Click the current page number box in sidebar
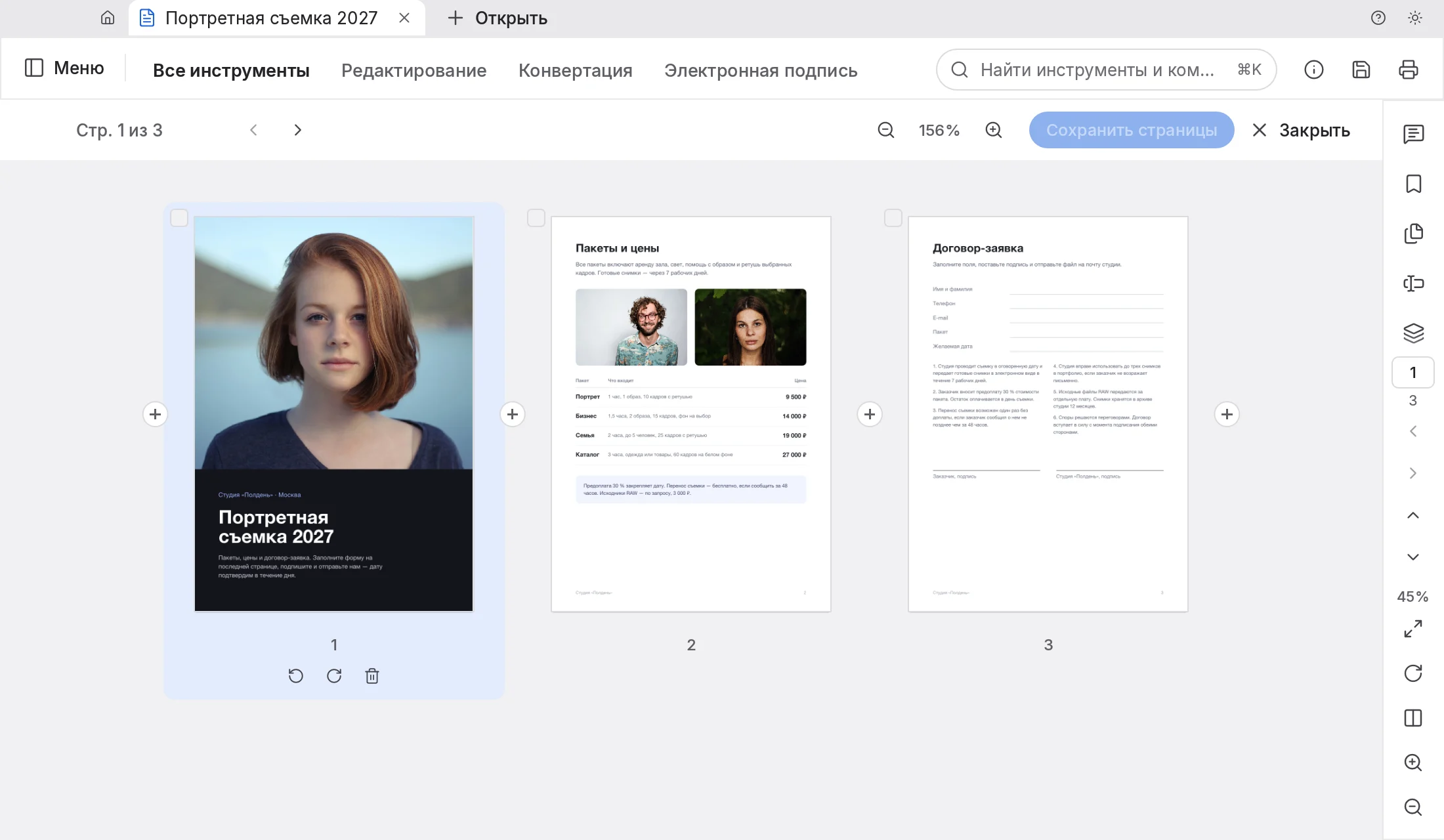Screen dimensions: 1444x840 [1413, 373]
